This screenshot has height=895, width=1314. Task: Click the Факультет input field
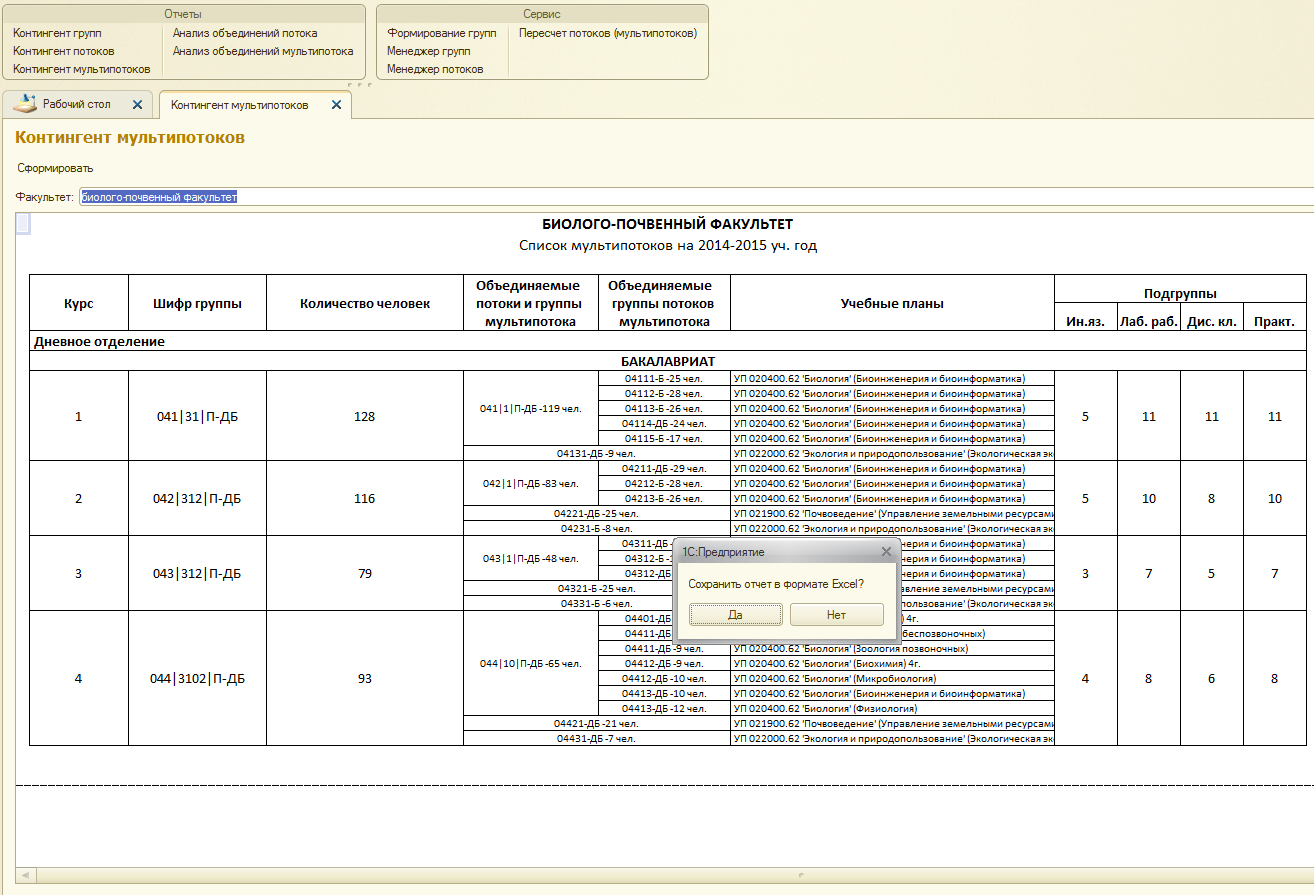click(696, 197)
